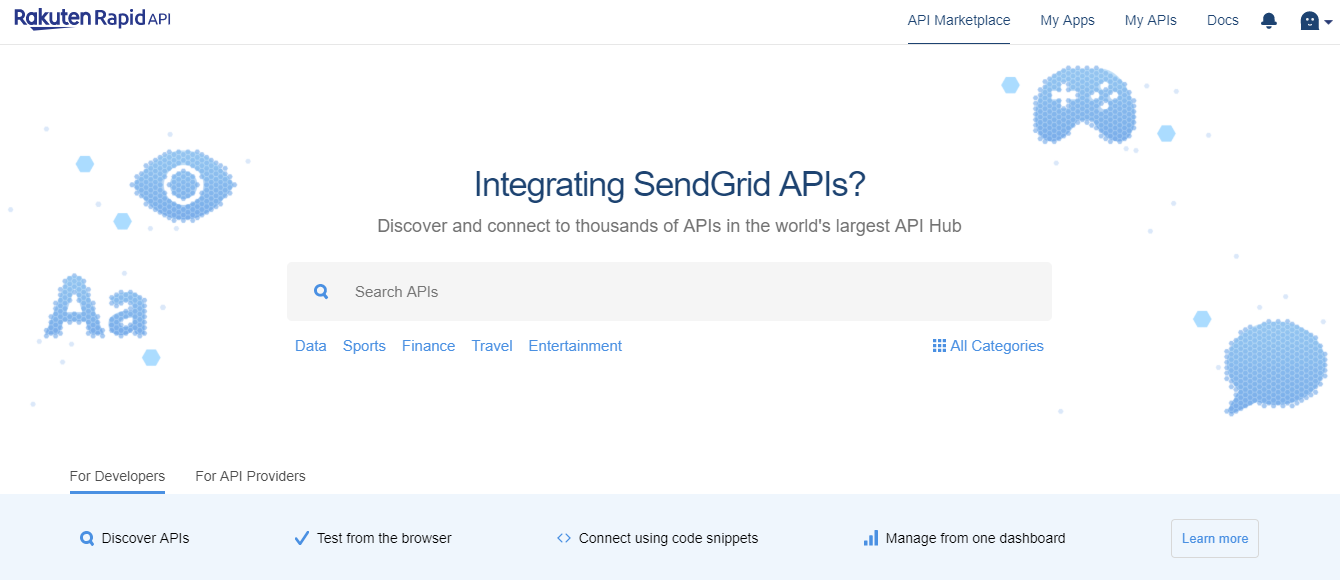Click the Test from browser checkmark icon
1340x580 pixels.
301,539
